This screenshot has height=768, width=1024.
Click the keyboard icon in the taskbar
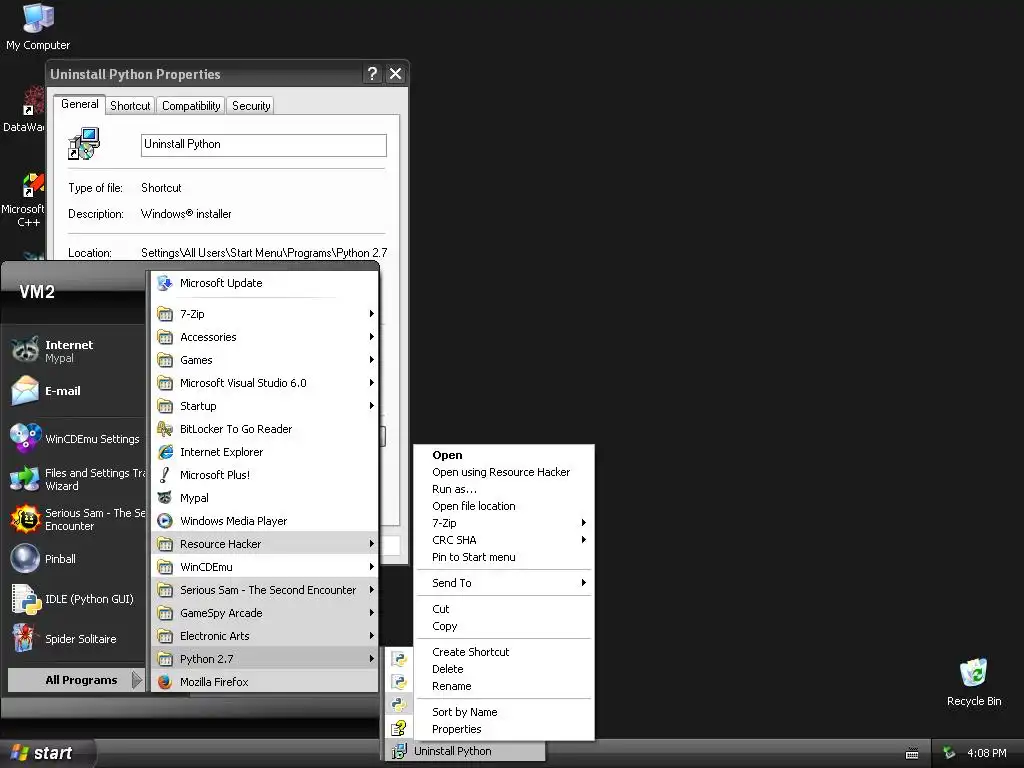click(912, 754)
